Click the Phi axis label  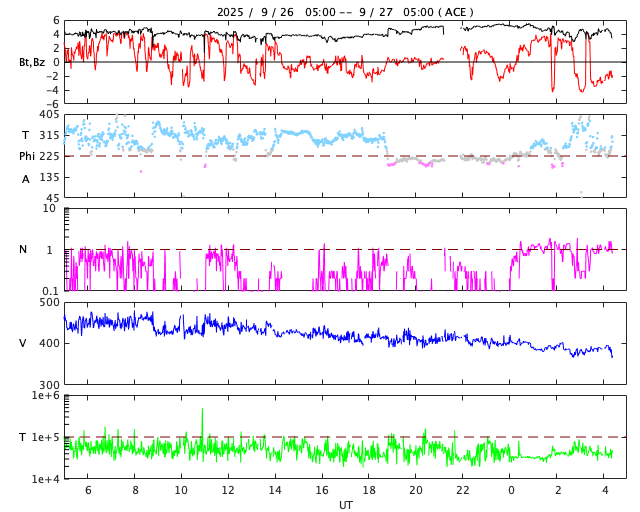pos(27,156)
